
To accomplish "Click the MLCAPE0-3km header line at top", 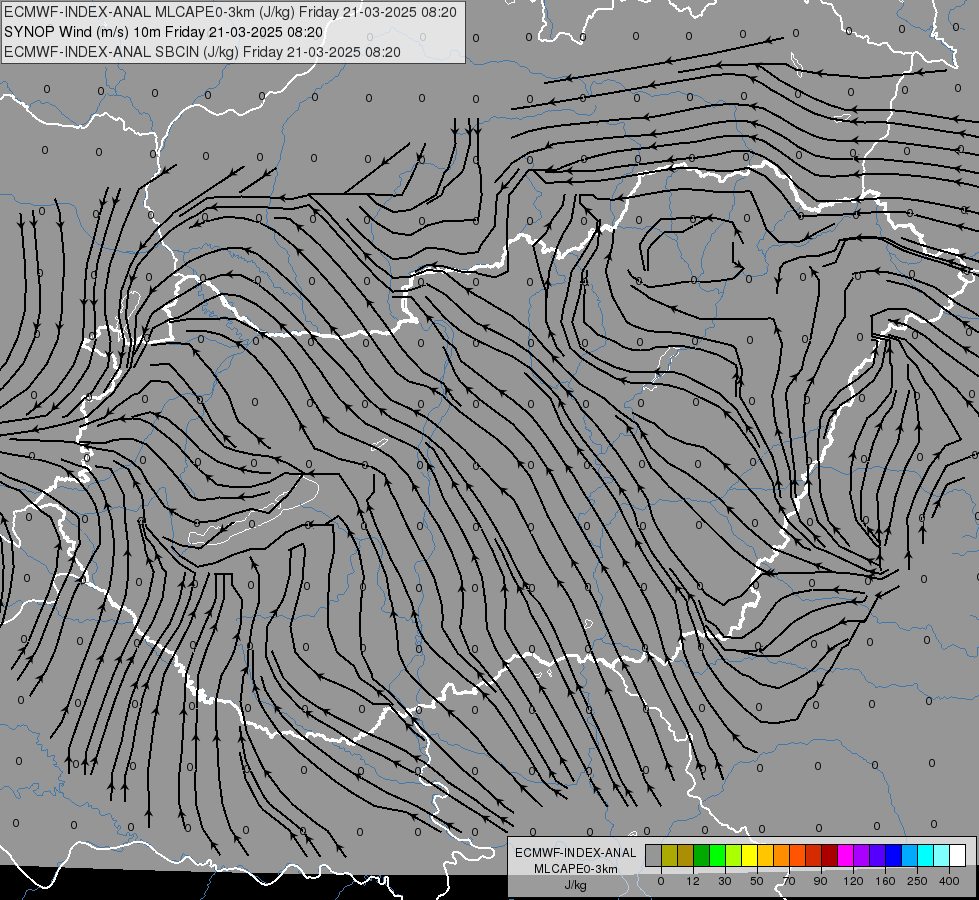I will pyautogui.click(x=230, y=12).
